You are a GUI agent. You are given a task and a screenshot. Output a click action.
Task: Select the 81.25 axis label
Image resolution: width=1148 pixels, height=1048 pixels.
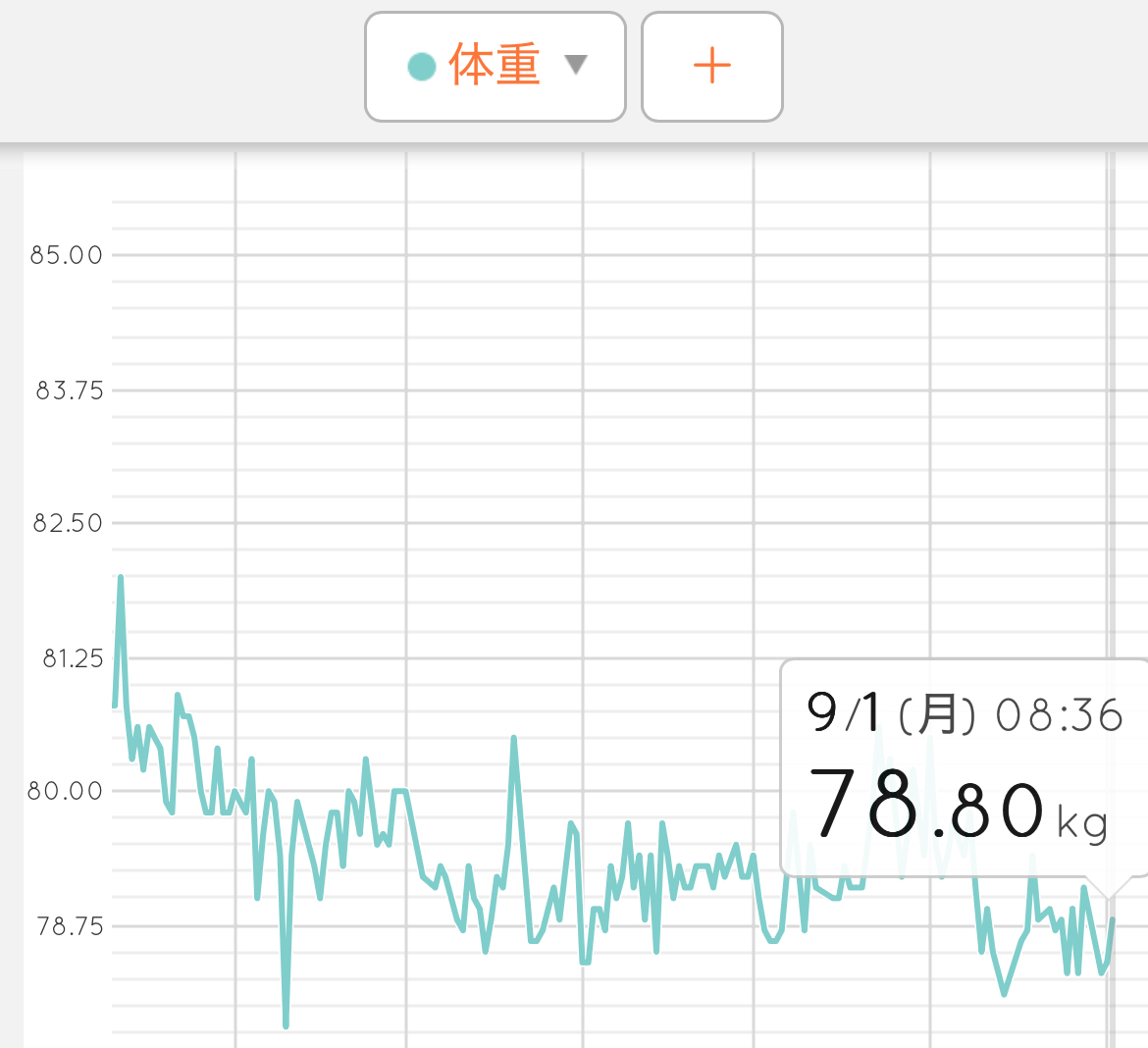pos(73,659)
